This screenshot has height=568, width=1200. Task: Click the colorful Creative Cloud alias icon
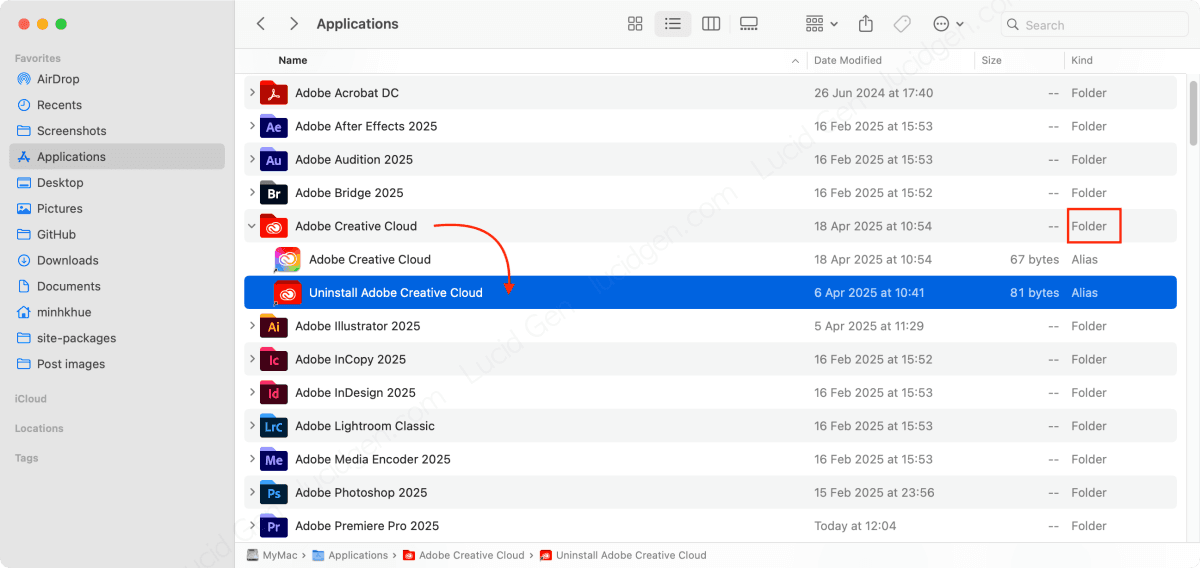pos(288,259)
